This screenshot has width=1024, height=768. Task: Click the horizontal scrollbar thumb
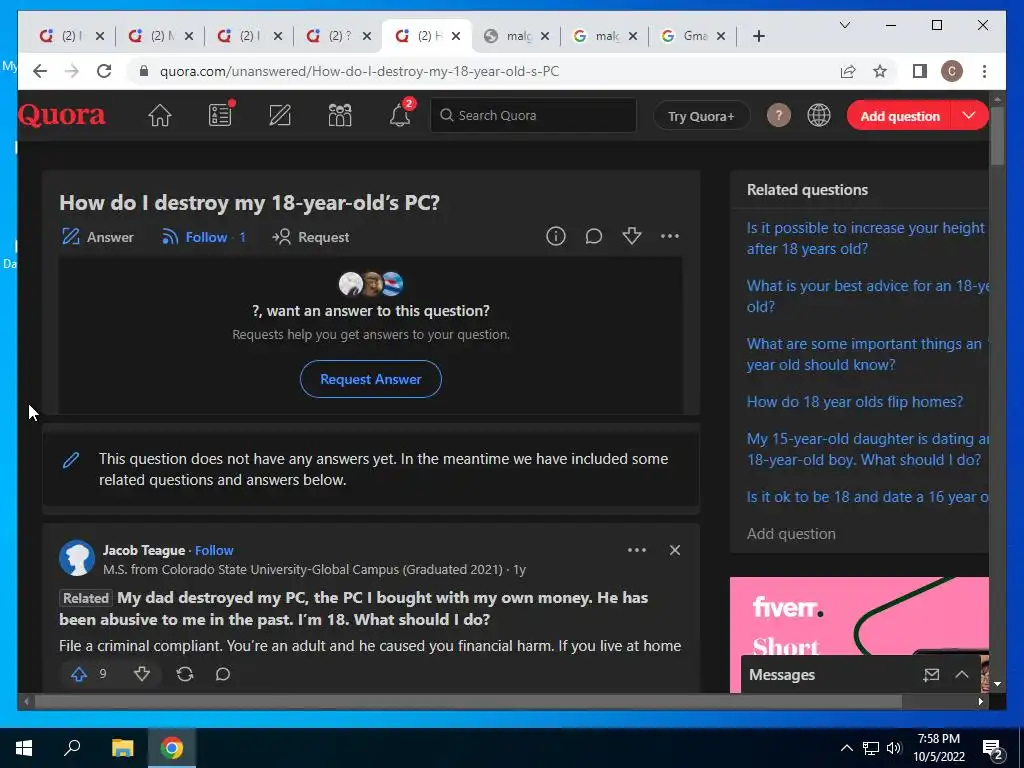click(468, 701)
